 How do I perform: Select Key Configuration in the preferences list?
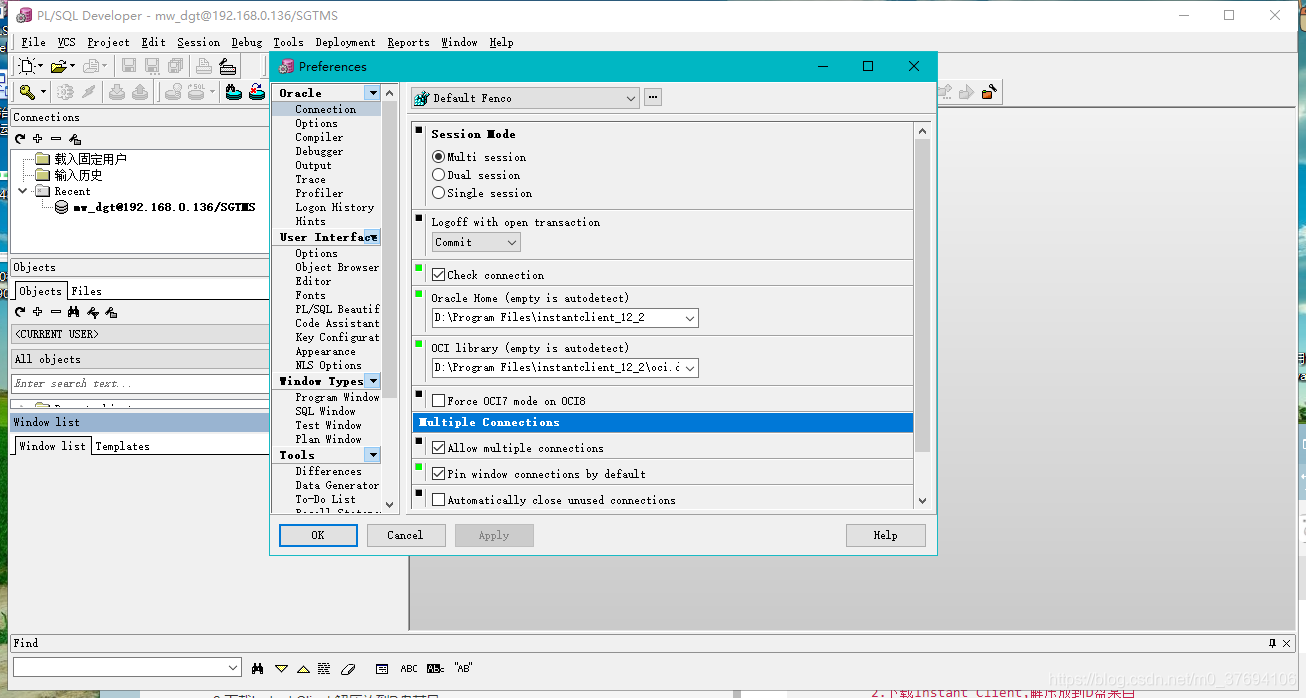tap(337, 337)
